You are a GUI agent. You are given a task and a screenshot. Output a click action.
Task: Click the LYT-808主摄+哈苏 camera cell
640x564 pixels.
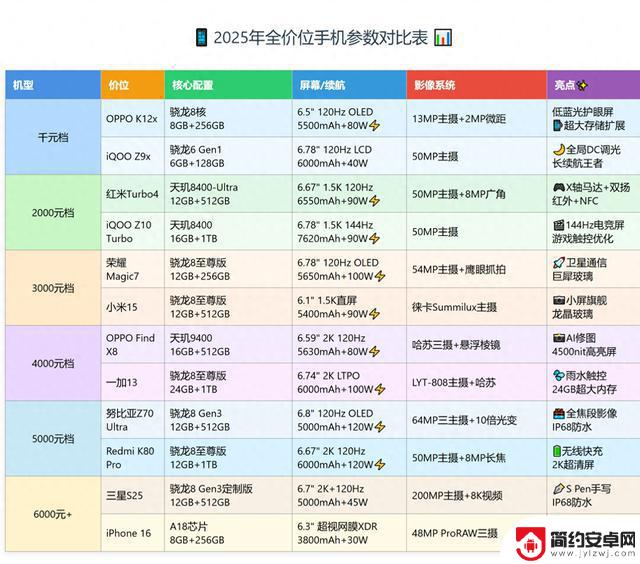pos(477,382)
